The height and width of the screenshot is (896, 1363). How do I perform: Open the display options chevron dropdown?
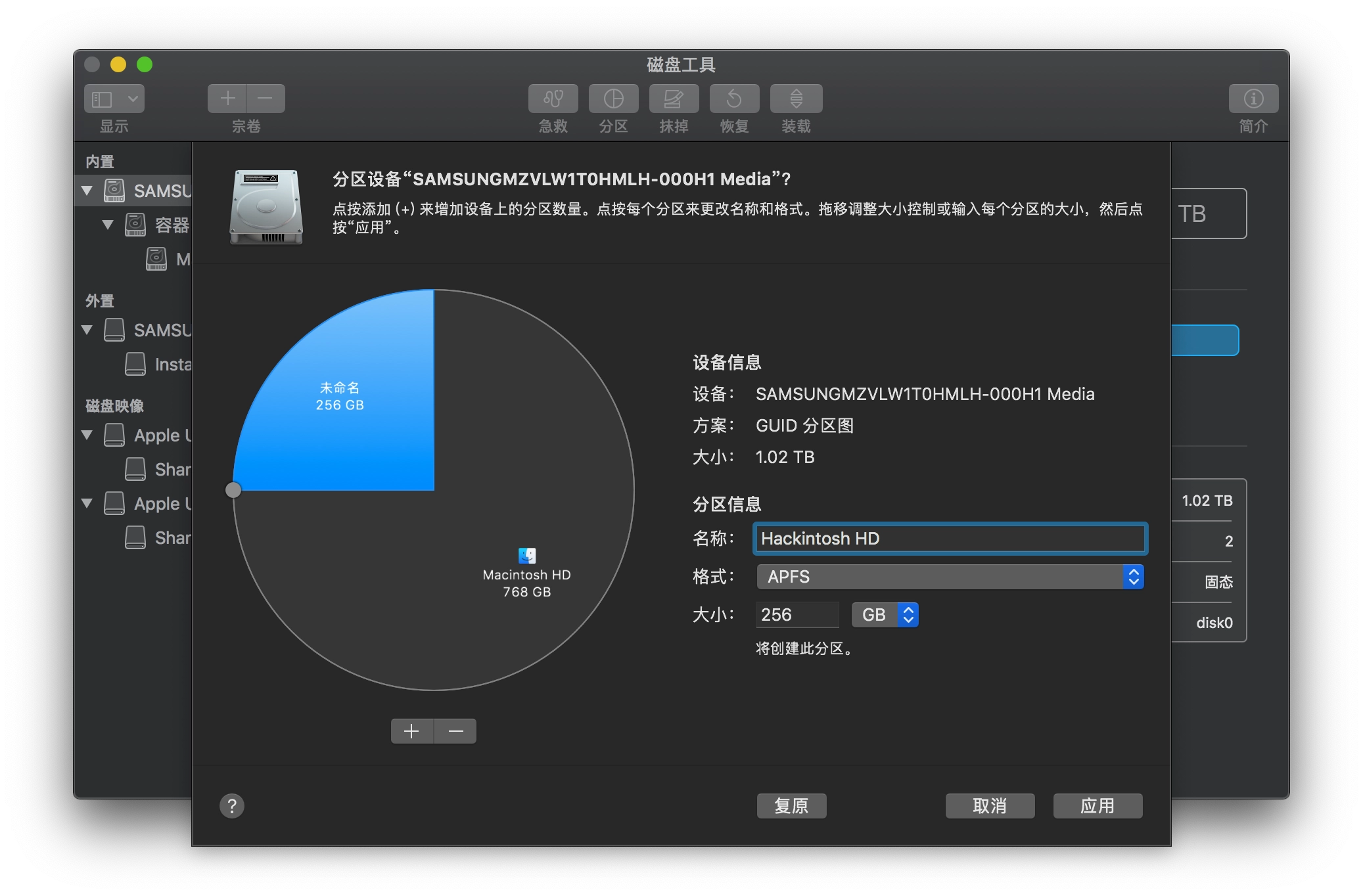[133, 99]
